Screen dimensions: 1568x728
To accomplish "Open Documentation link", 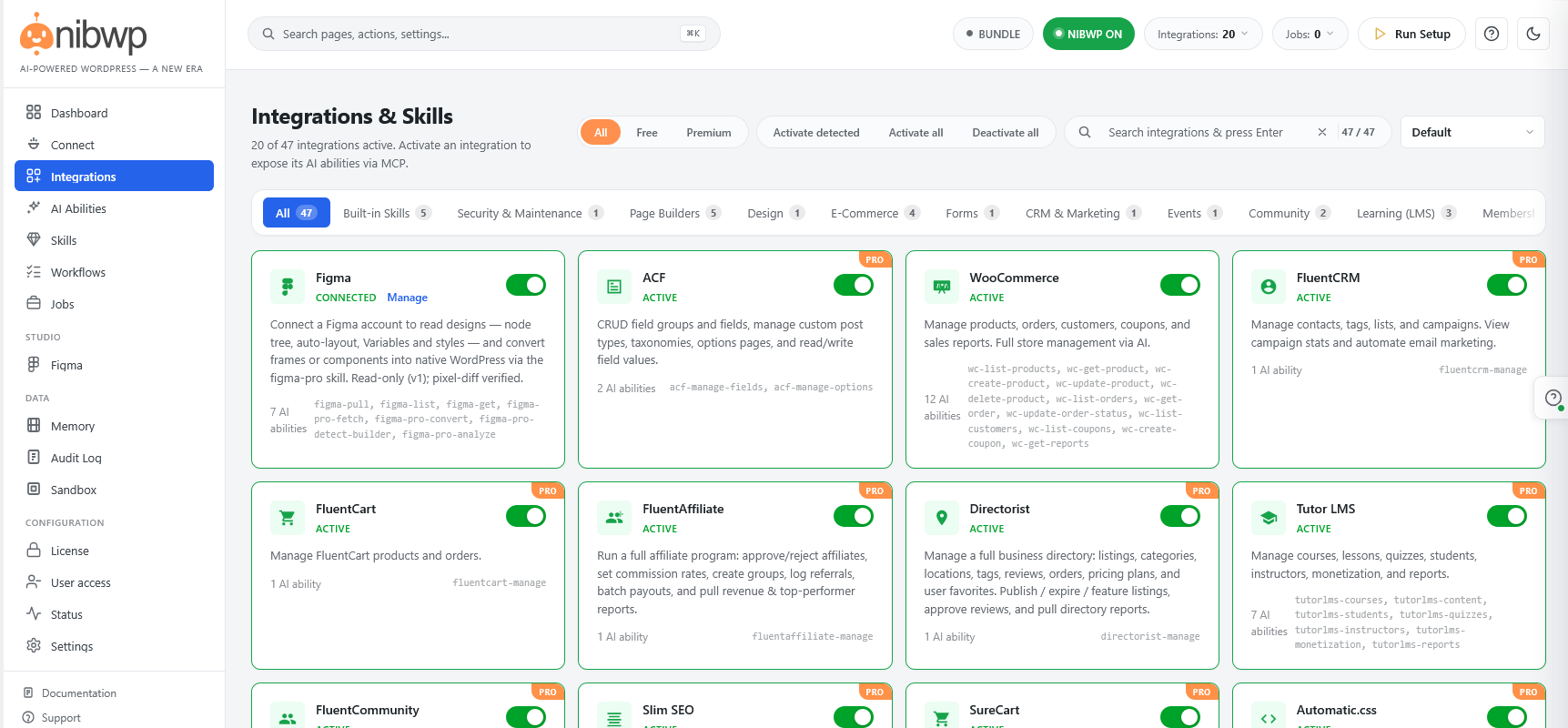I will point(70,693).
